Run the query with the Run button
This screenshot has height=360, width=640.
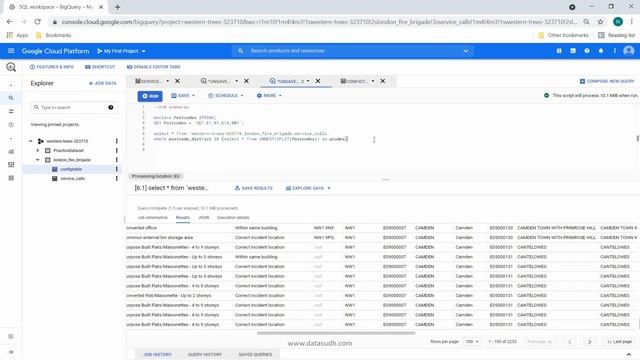point(150,96)
